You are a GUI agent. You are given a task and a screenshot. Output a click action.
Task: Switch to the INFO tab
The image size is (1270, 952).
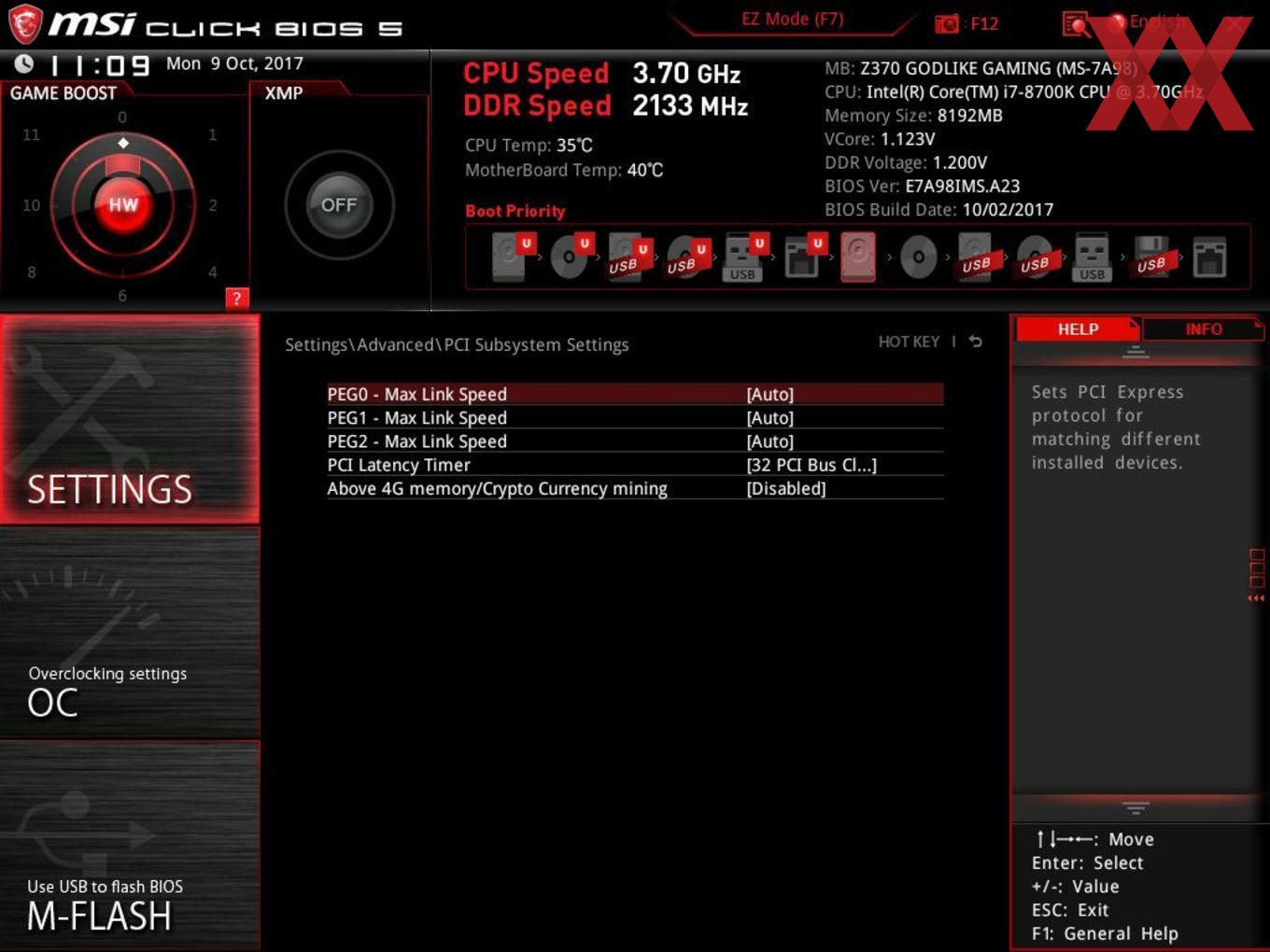click(1204, 329)
